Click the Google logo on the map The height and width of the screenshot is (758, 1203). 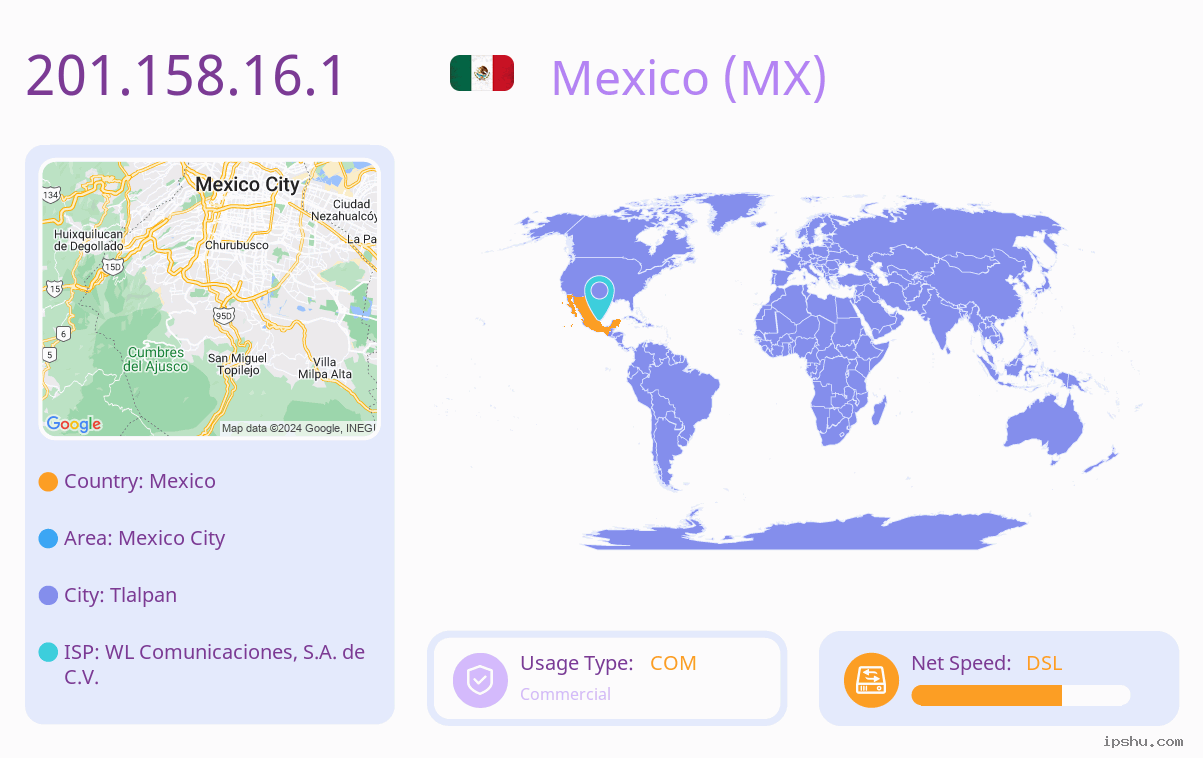coord(74,424)
